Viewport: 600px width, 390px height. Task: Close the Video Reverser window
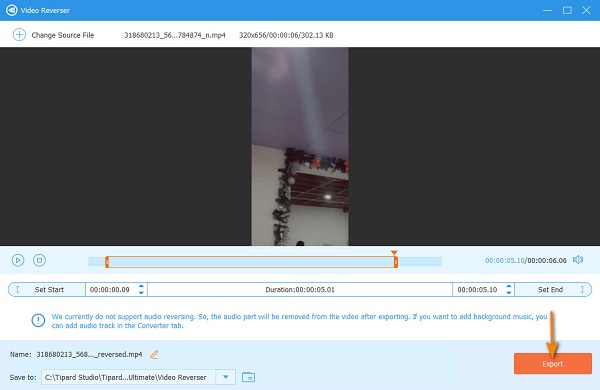click(586, 10)
